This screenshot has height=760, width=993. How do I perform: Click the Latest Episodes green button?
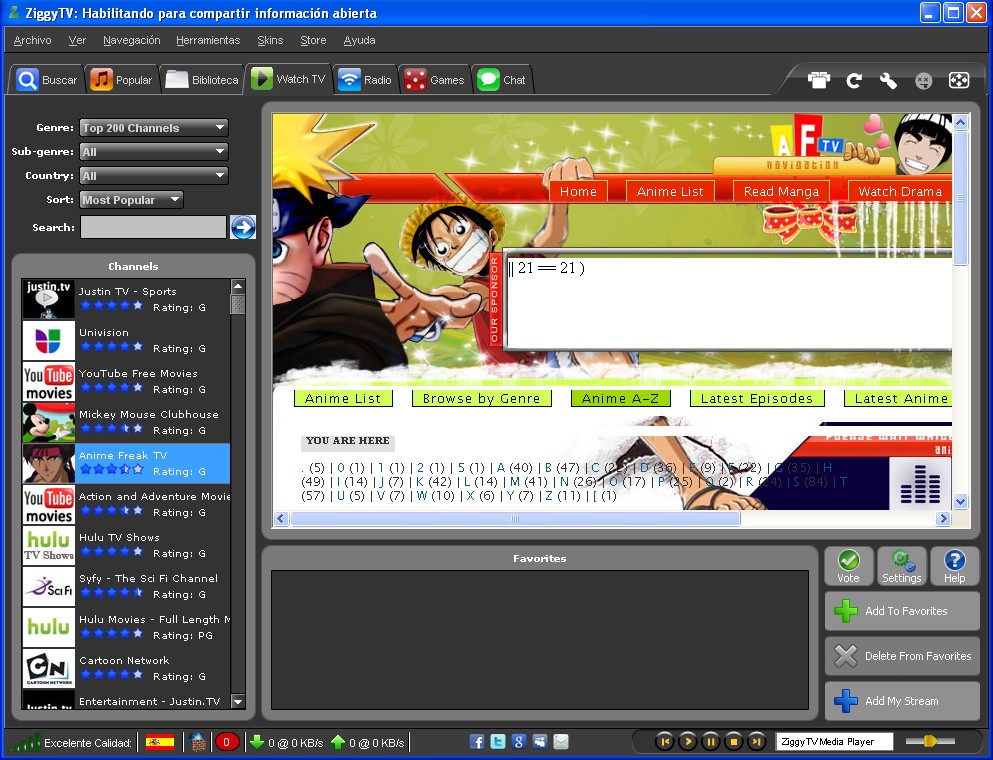point(757,398)
